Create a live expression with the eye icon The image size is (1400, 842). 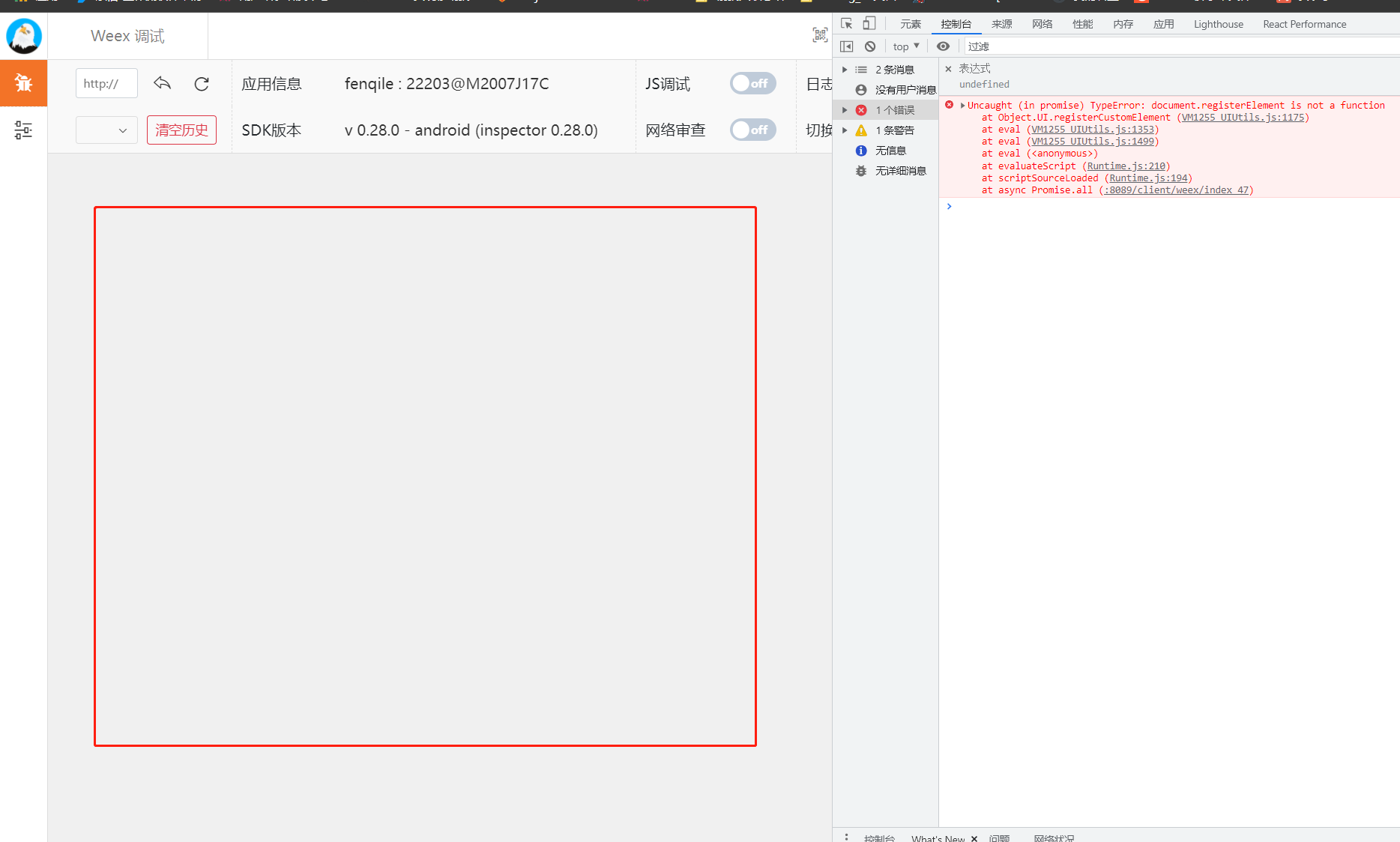point(943,46)
